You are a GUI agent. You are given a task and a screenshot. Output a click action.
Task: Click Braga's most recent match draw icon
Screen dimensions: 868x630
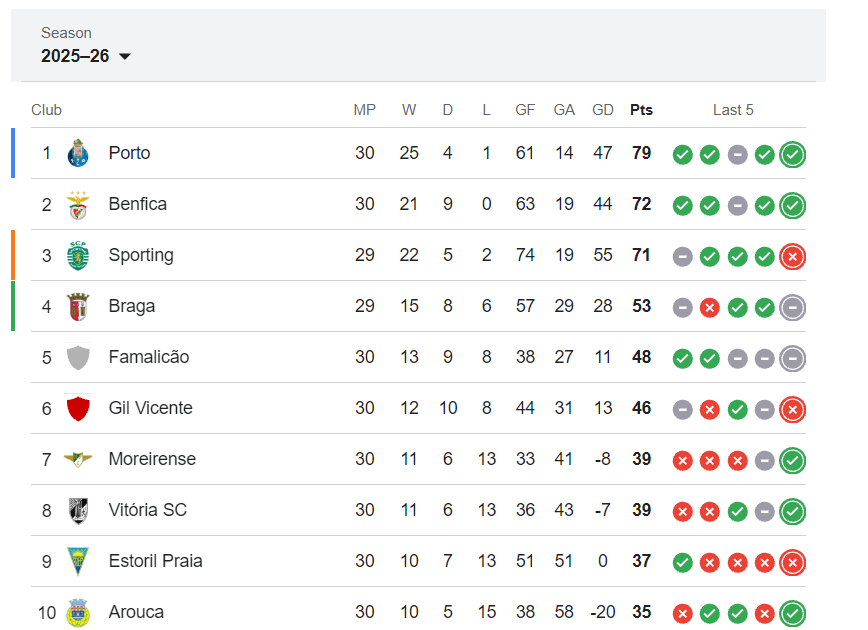793,308
